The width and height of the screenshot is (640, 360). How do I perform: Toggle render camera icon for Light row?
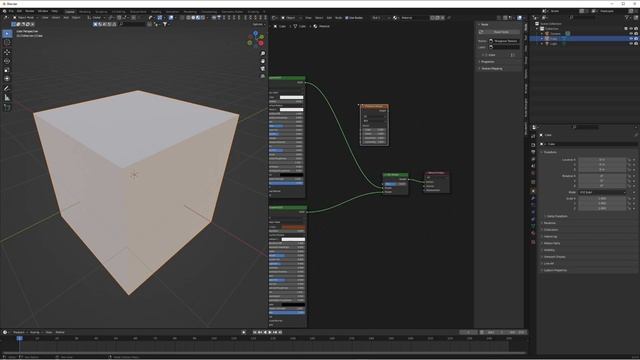coord(636,43)
